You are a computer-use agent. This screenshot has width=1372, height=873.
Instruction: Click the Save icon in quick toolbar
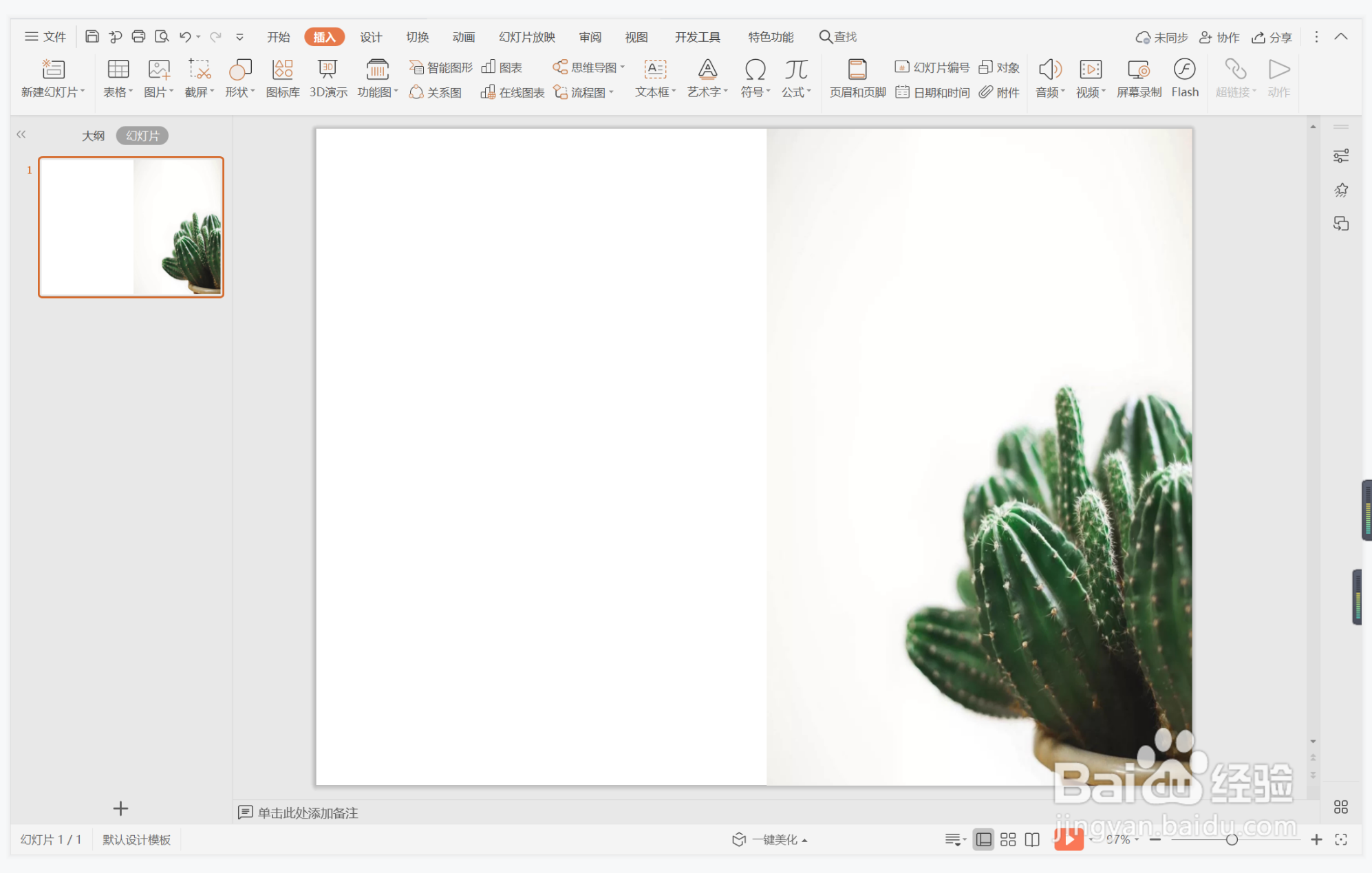(x=92, y=36)
